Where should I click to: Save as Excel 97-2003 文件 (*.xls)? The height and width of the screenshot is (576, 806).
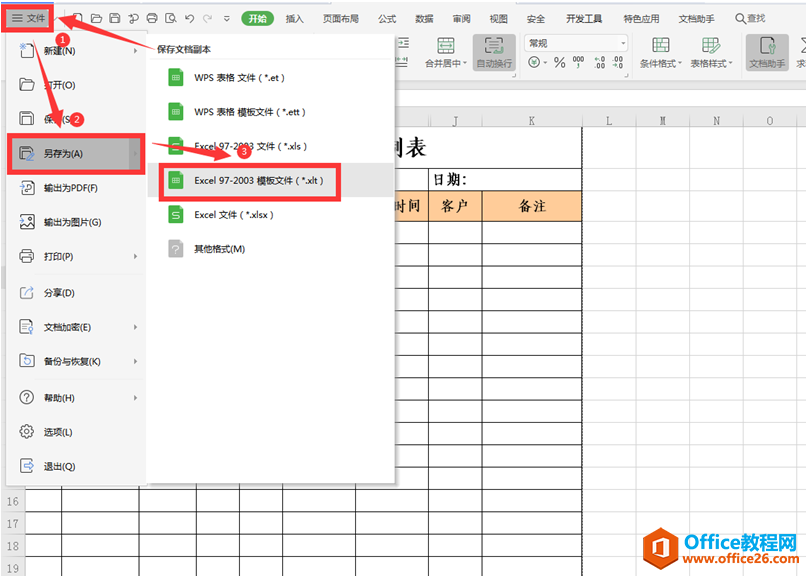[271, 146]
